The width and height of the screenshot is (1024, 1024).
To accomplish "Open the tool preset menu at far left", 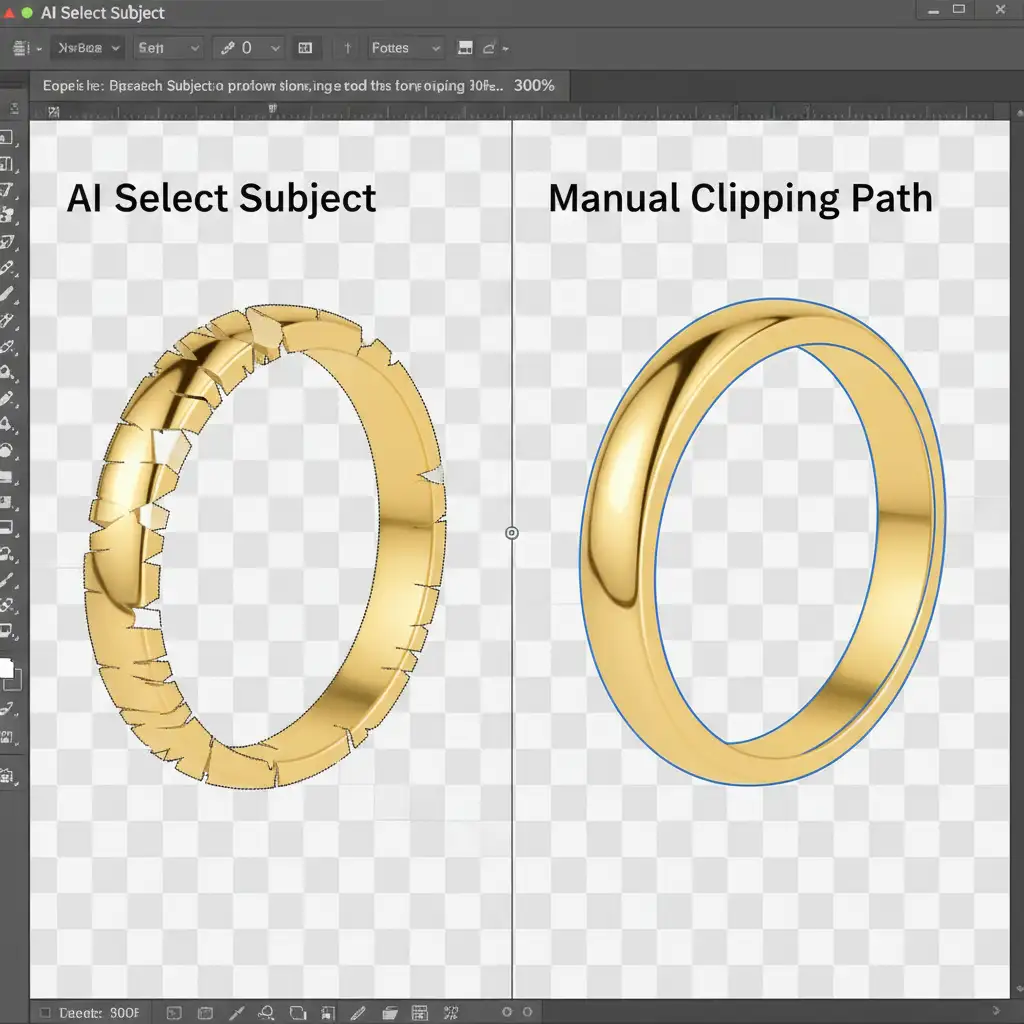I will click(24, 48).
